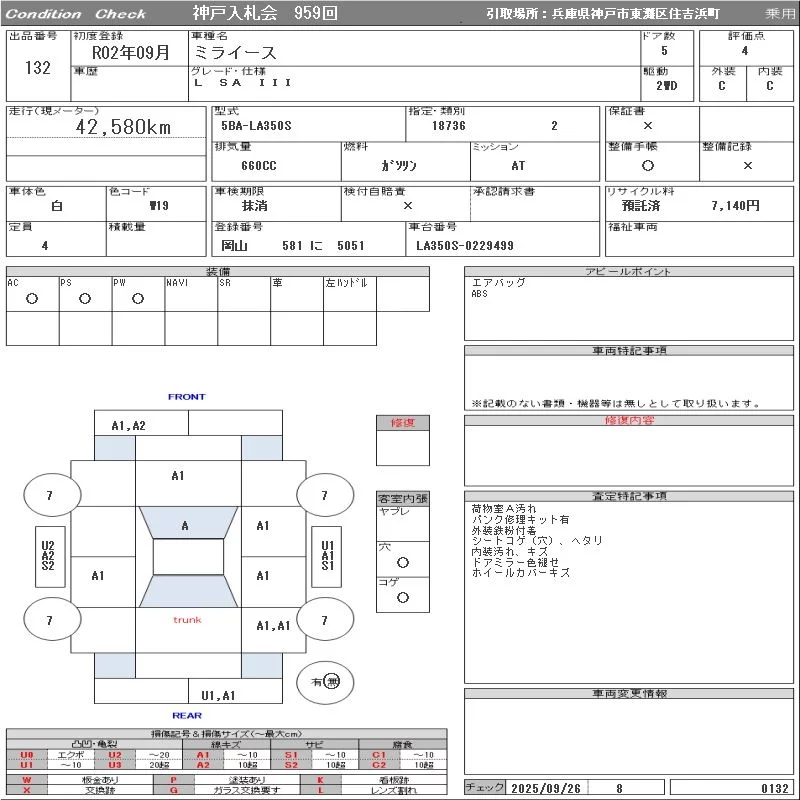Select engine displacement 660CC

(x=259, y=166)
